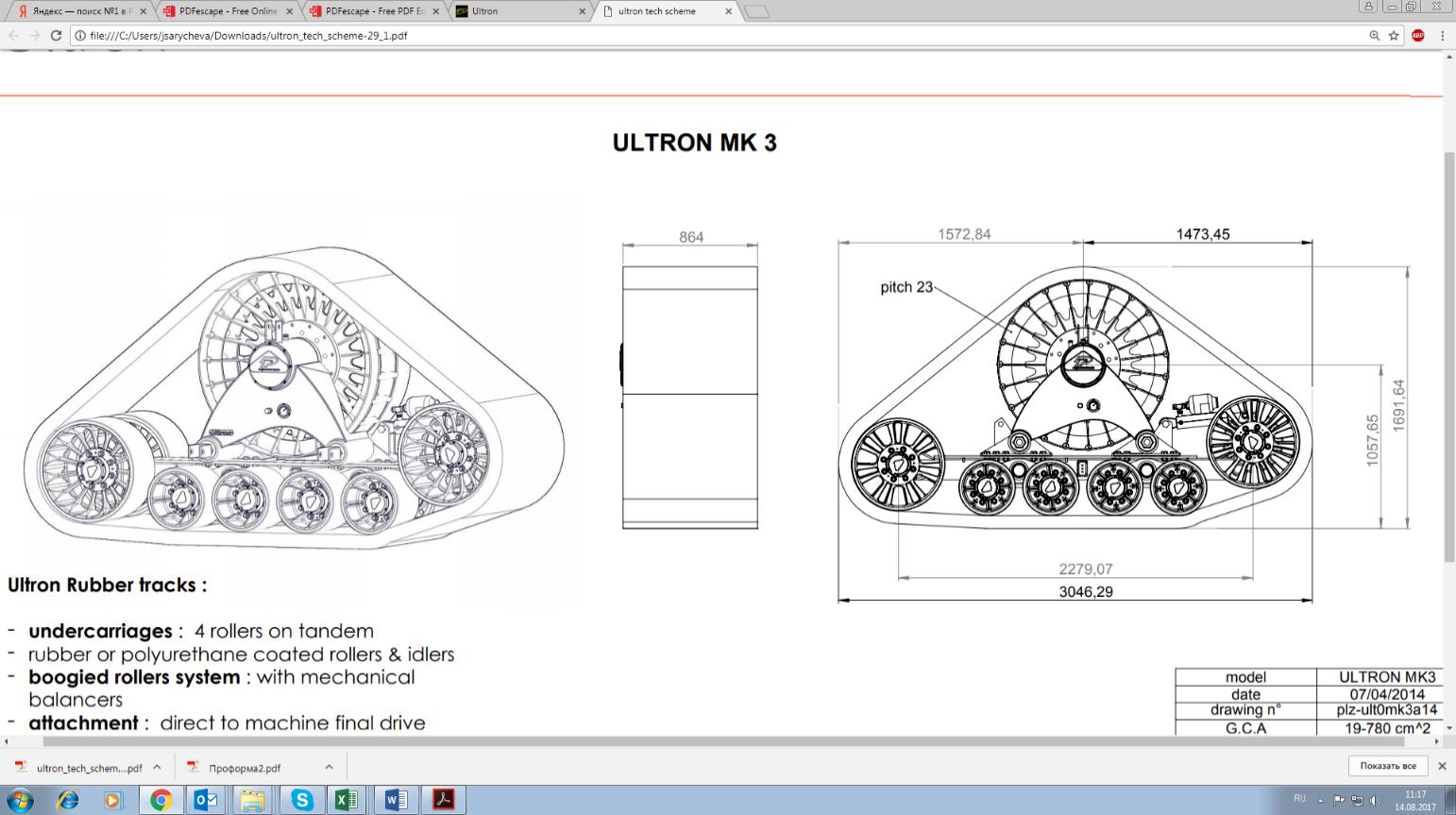
Task: Open Word from the taskbar
Action: 395,801
